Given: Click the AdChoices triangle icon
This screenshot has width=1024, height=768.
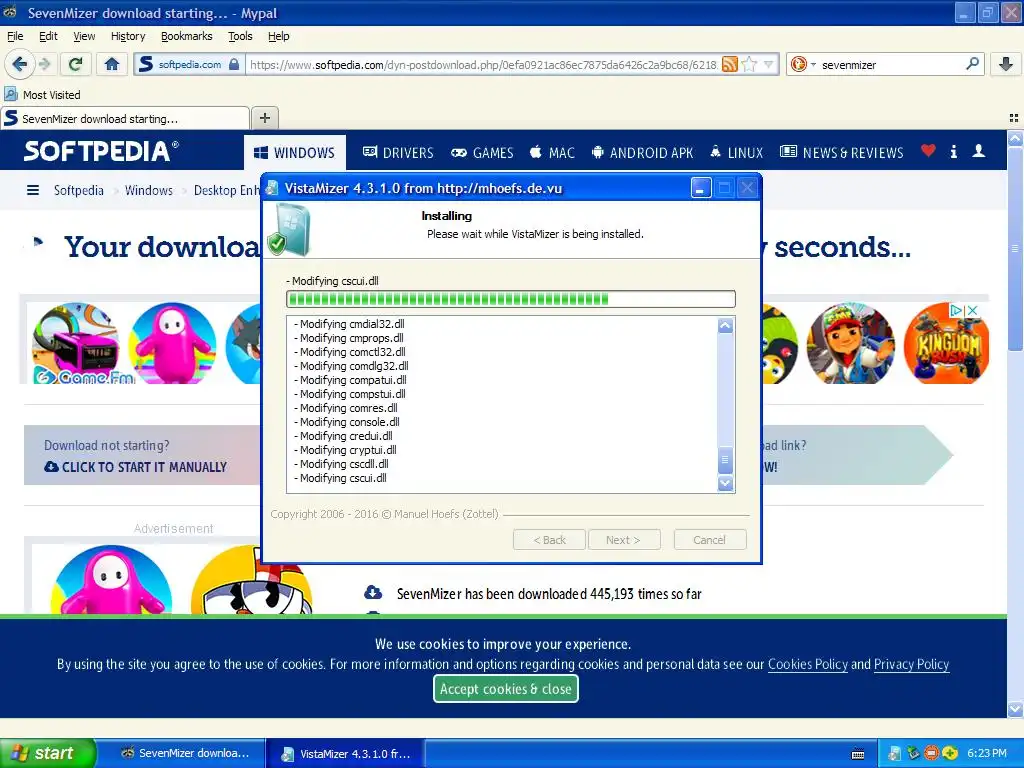Looking at the screenshot, I should [x=956, y=310].
